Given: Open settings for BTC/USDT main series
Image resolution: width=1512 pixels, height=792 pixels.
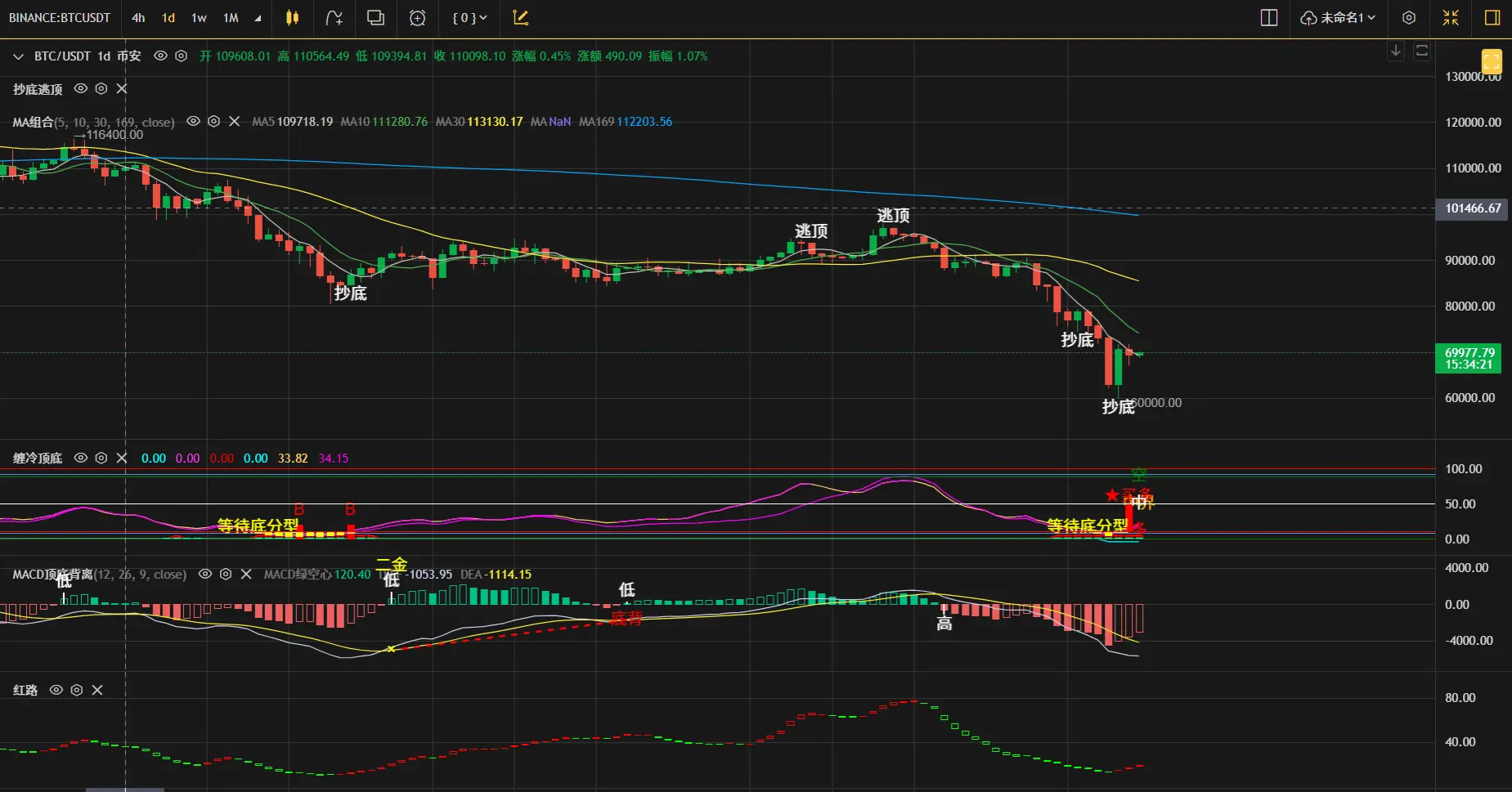Looking at the screenshot, I should click(x=182, y=56).
